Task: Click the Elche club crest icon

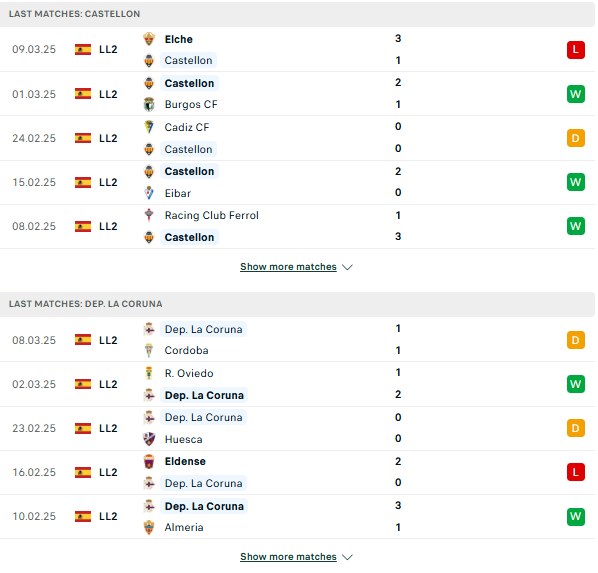Action: 149,39
